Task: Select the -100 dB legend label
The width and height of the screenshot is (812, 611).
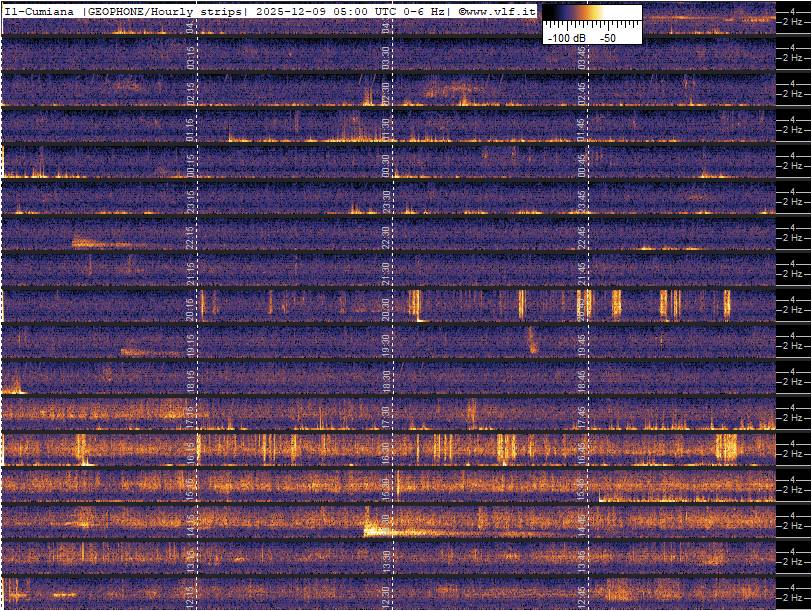Action: coord(566,37)
